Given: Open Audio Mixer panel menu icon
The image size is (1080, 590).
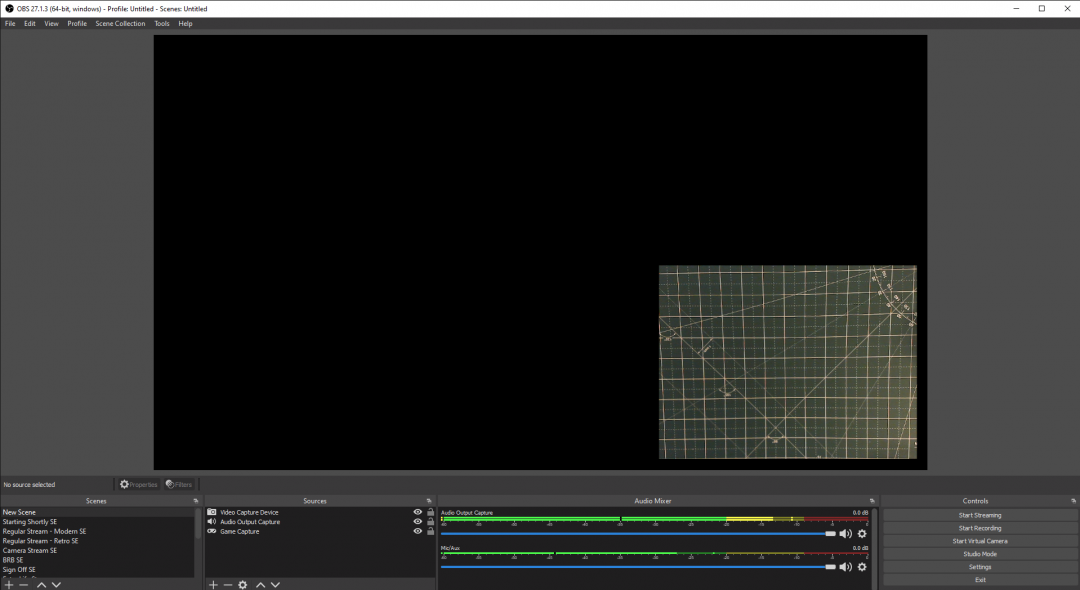Looking at the screenshot, I should (871, 500).
